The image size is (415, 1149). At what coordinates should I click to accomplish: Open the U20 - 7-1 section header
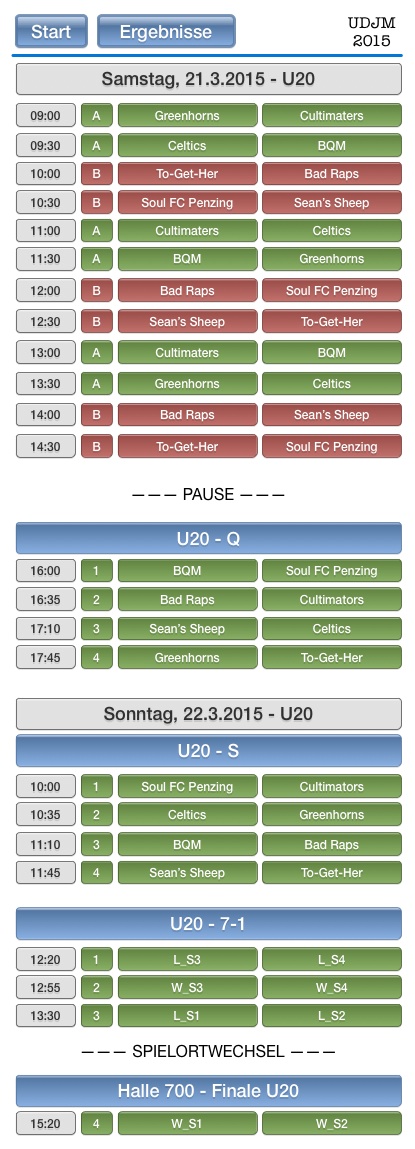[x=208, y=924]
